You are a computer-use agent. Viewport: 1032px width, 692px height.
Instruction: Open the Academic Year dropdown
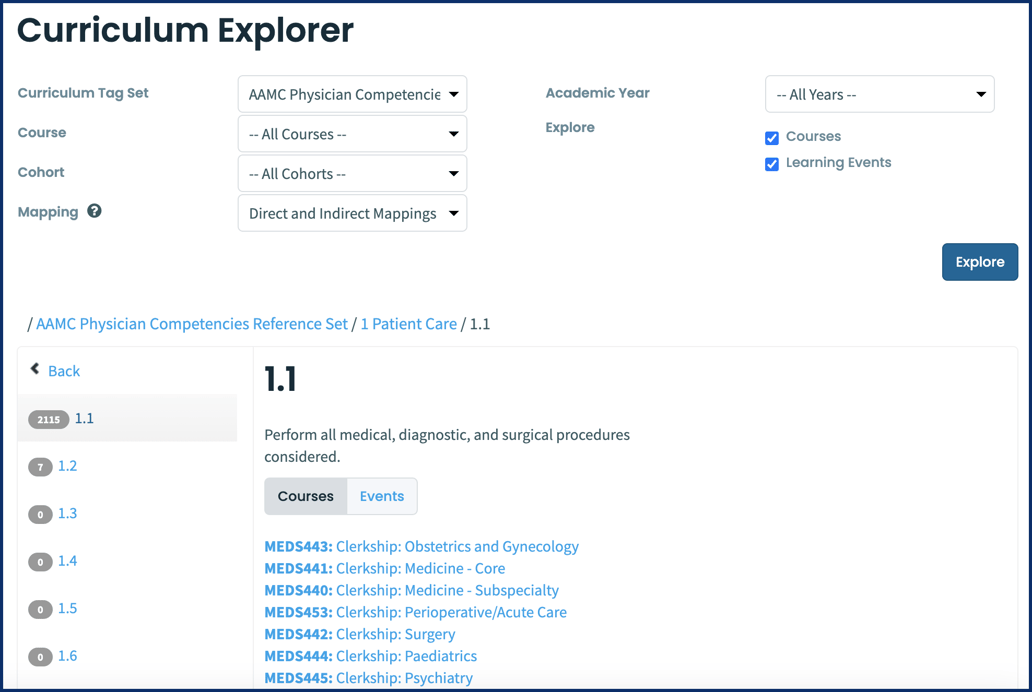point(879,94)
